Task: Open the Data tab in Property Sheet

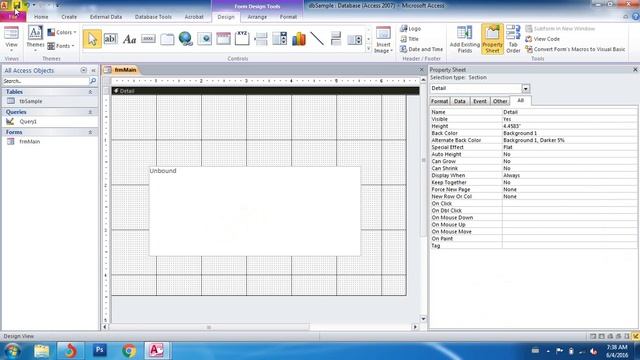Action: [x=460, y=101]
